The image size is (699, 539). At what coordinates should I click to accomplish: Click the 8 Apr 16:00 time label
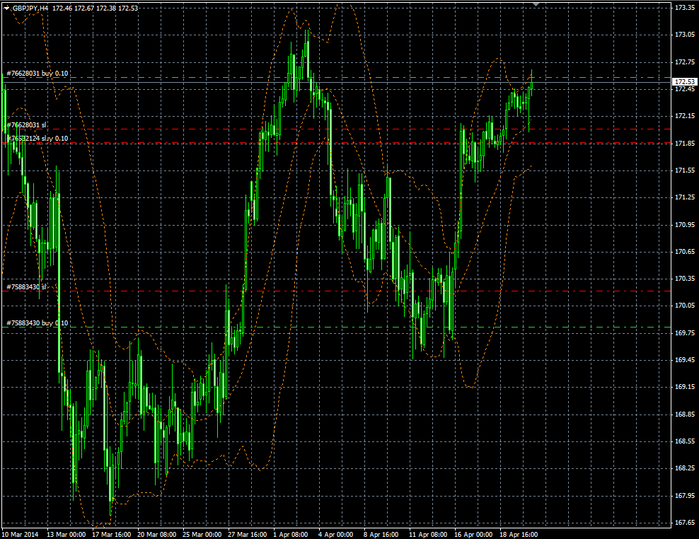click(381, 534)
